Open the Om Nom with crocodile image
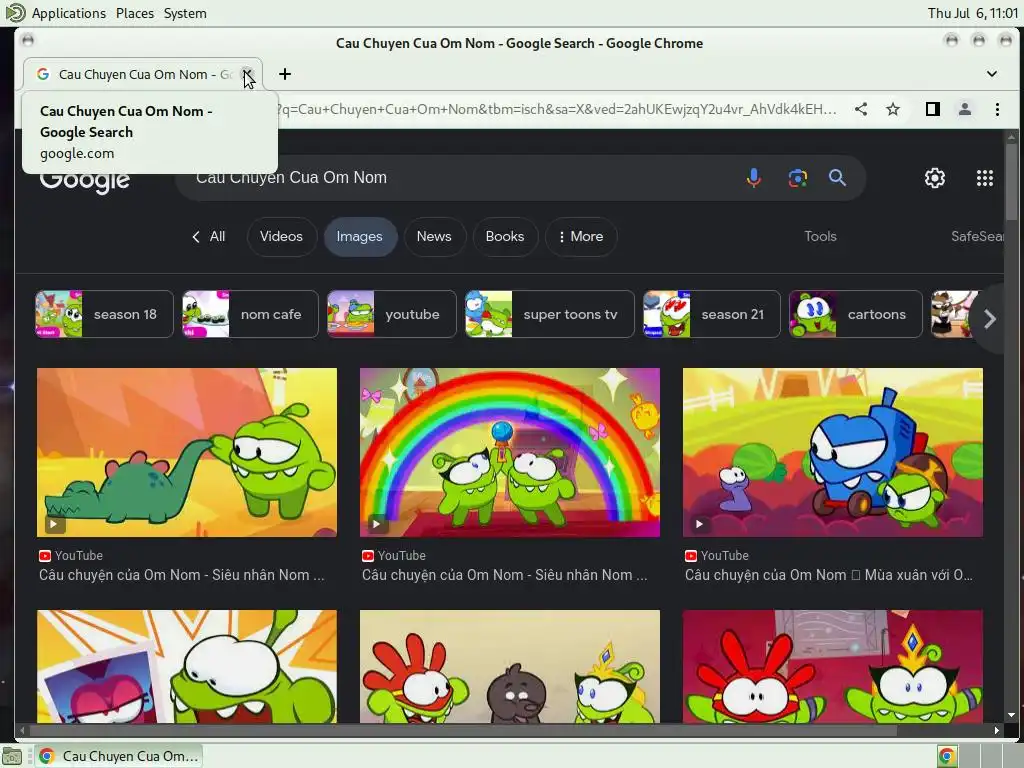Screen dimensions: 1024x768 click(187, 452)
